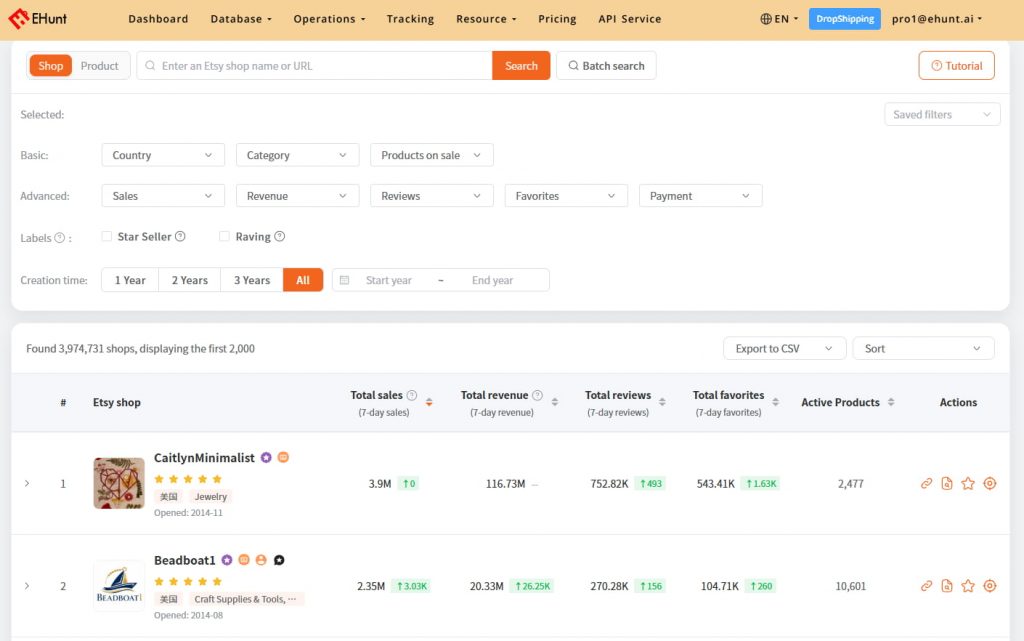Click the Labels help question icon
The height and width of the screenshot is (641, 1024).
(x=59, y=238)
